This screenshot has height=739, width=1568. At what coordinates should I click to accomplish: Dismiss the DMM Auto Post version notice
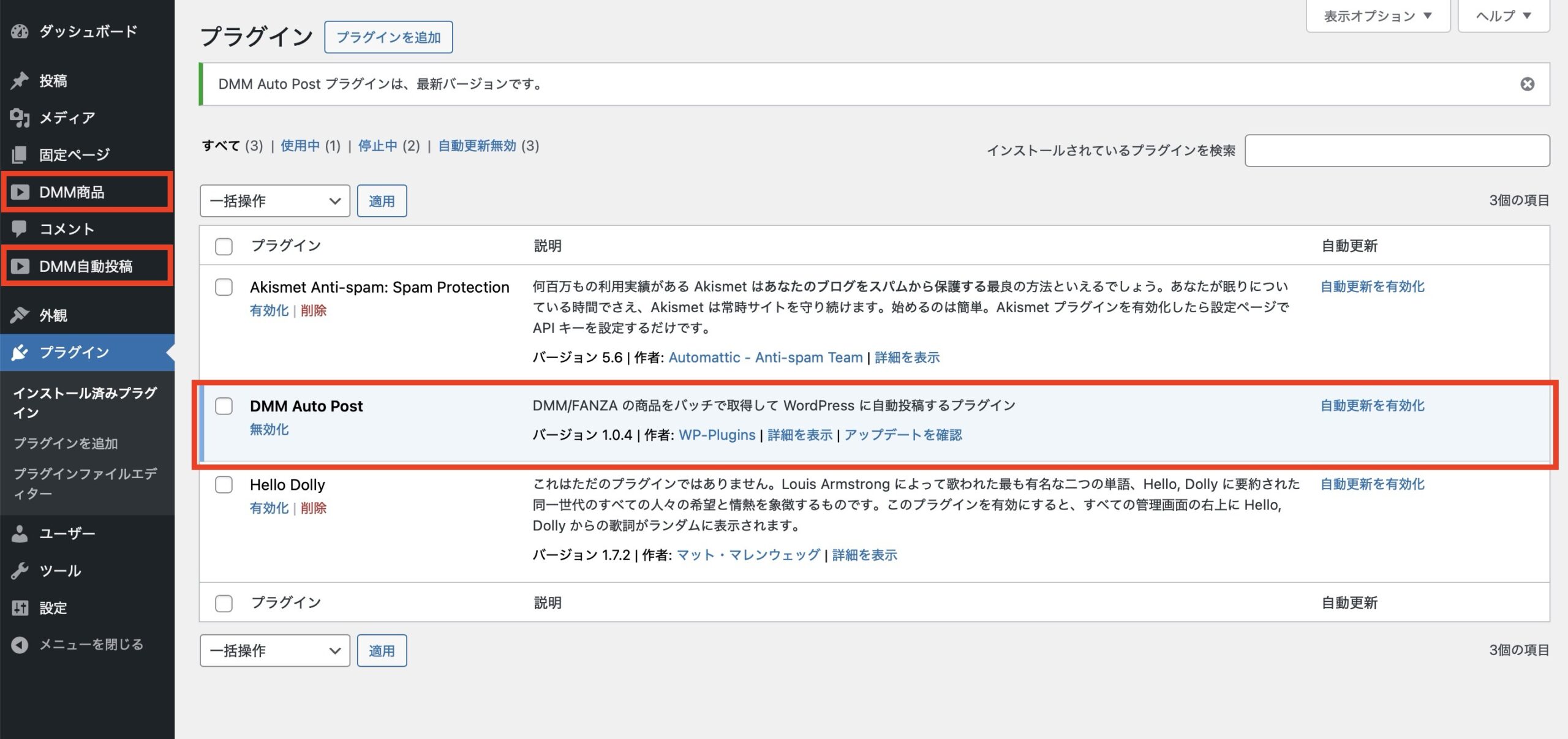click(1526, 84)
